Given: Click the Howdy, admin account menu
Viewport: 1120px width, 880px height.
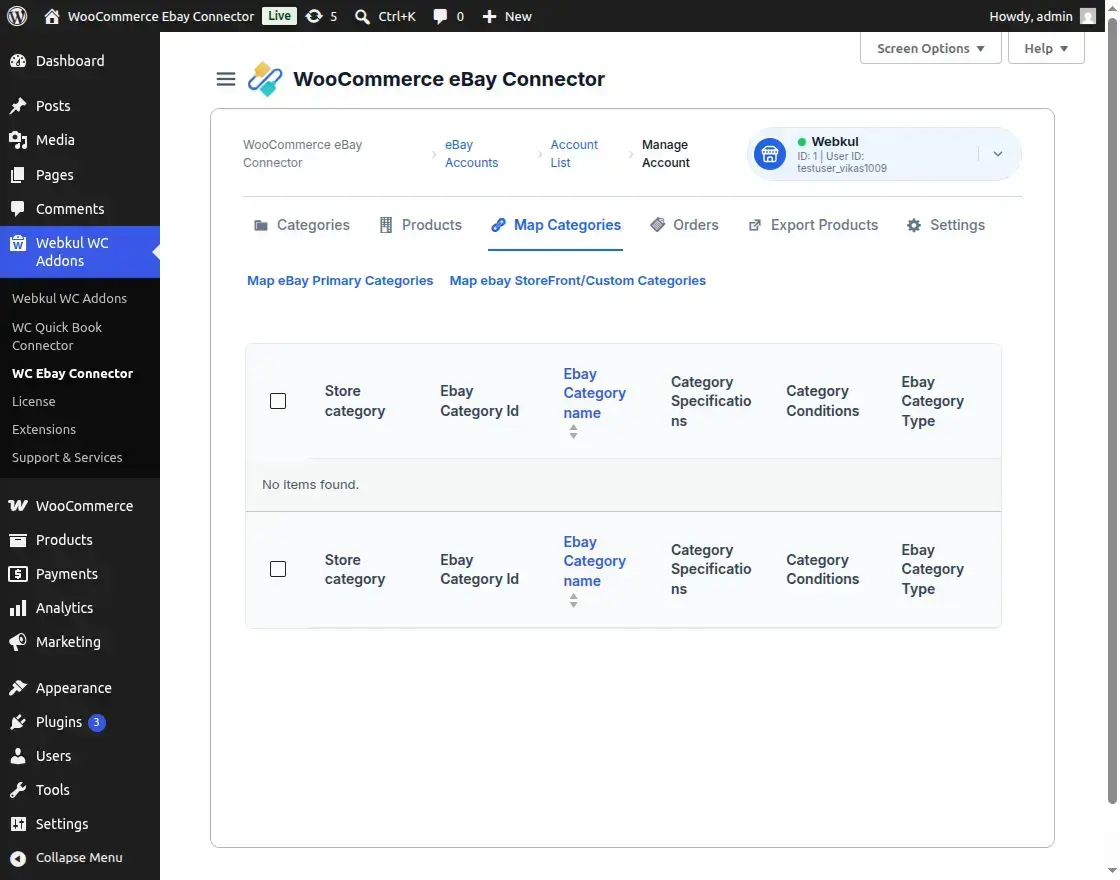Looking at the screenshot, I should click(x=1042, y=16).
